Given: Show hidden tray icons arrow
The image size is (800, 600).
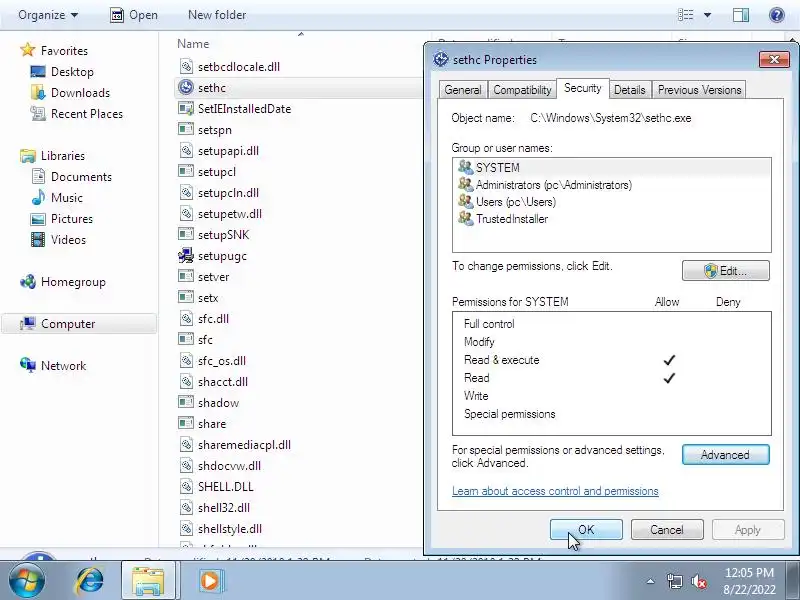Looking at the screenshot, I should point(651,581).
